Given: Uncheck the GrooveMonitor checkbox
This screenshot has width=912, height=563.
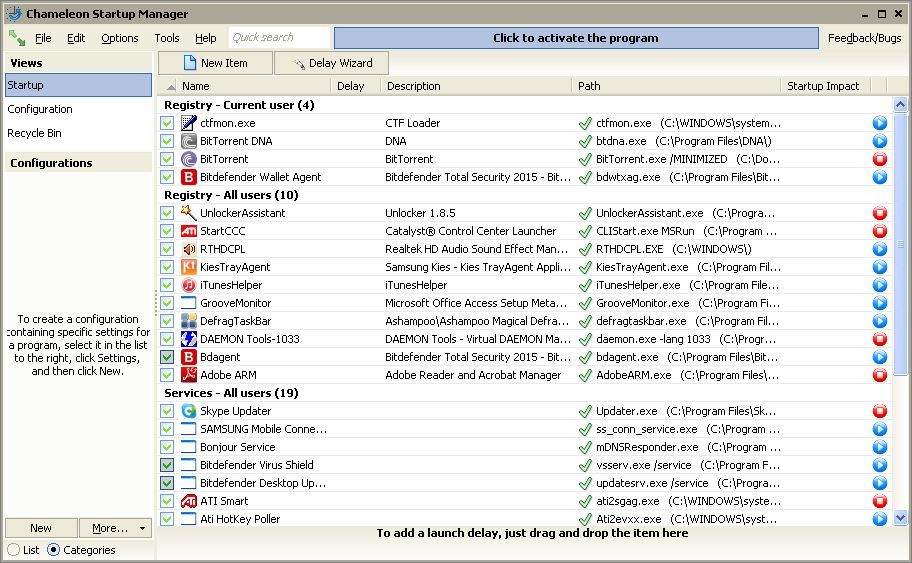Looking at the screenshot, I should click(x=167, y=303).
